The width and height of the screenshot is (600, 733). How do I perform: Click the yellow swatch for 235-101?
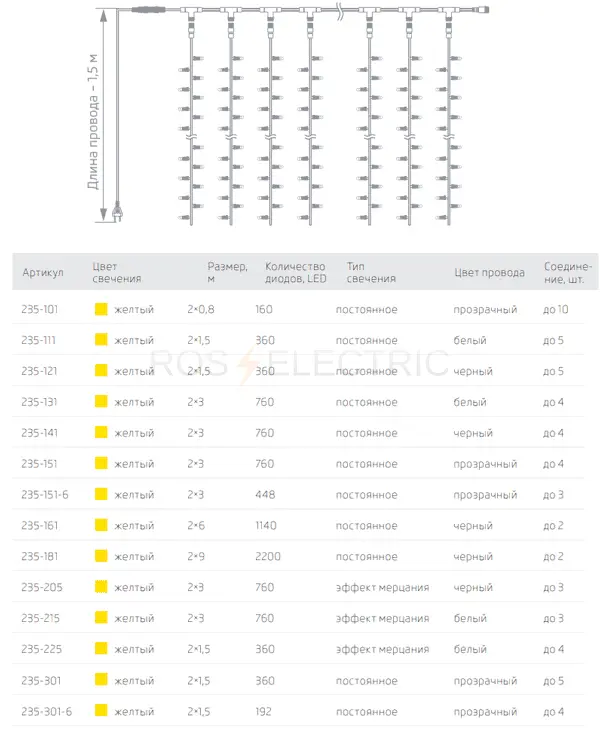pos(101,309)
